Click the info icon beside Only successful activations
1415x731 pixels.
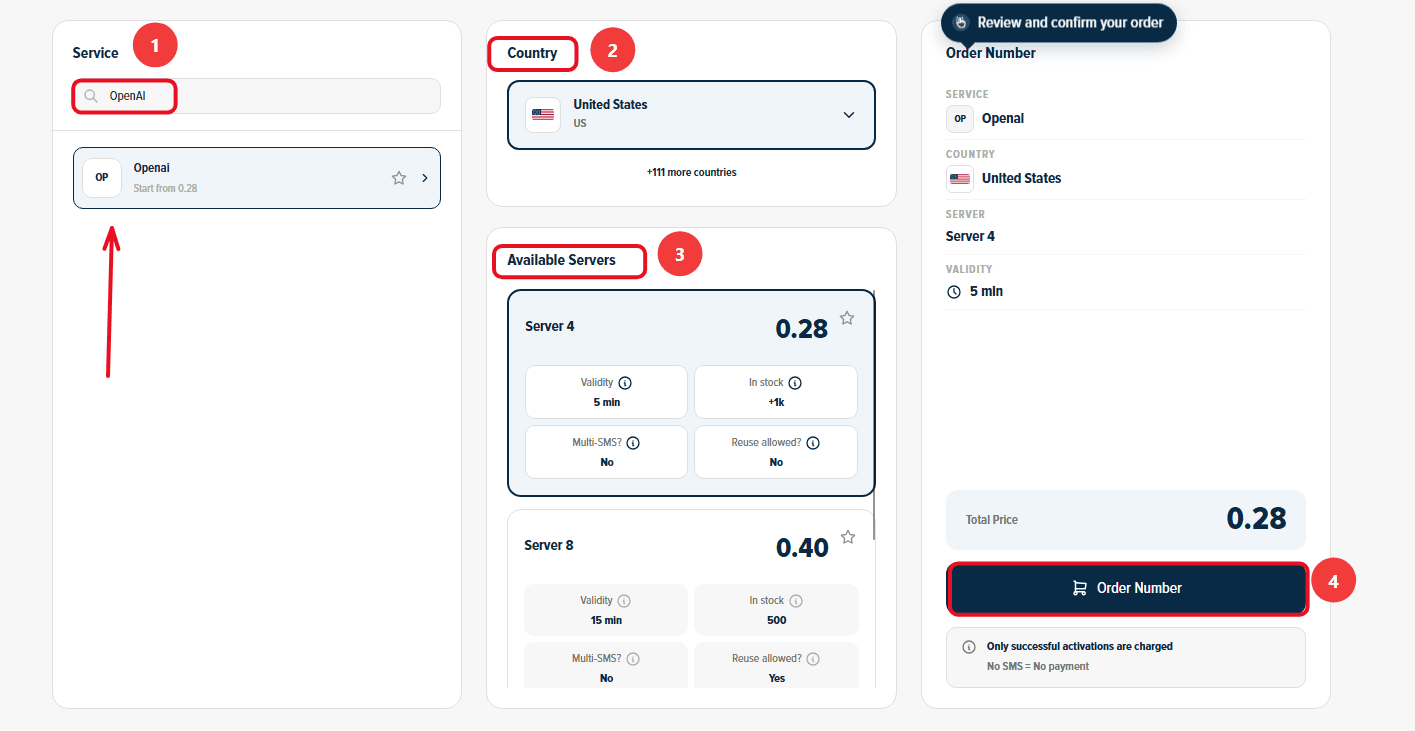click(968, 647)
